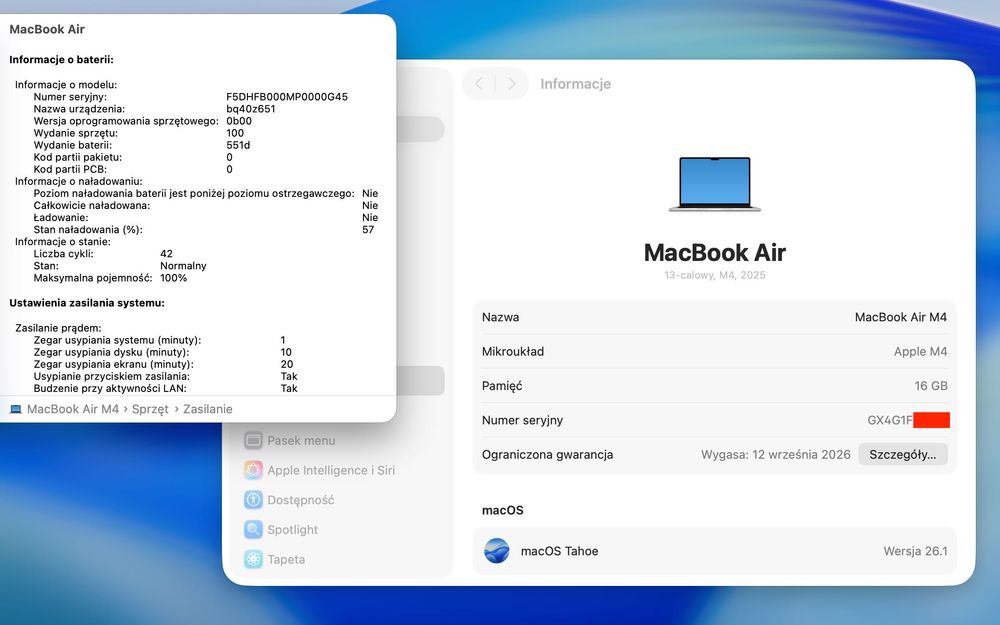Click device name value bq40z651
The height and width of the screenshot is (625, 1000).
251,109
